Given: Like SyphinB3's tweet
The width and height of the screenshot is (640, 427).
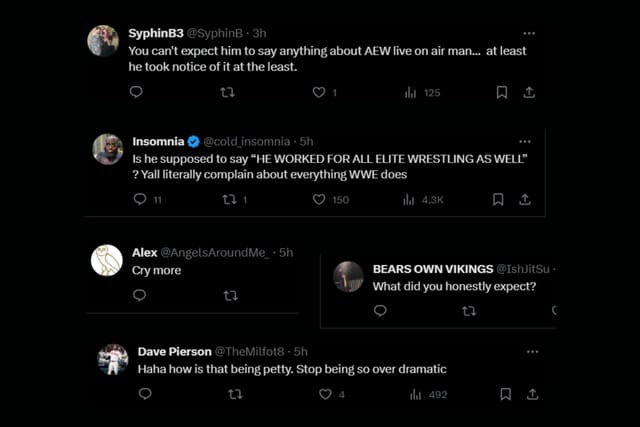Looking at the screenshot, I should point(319,92).
